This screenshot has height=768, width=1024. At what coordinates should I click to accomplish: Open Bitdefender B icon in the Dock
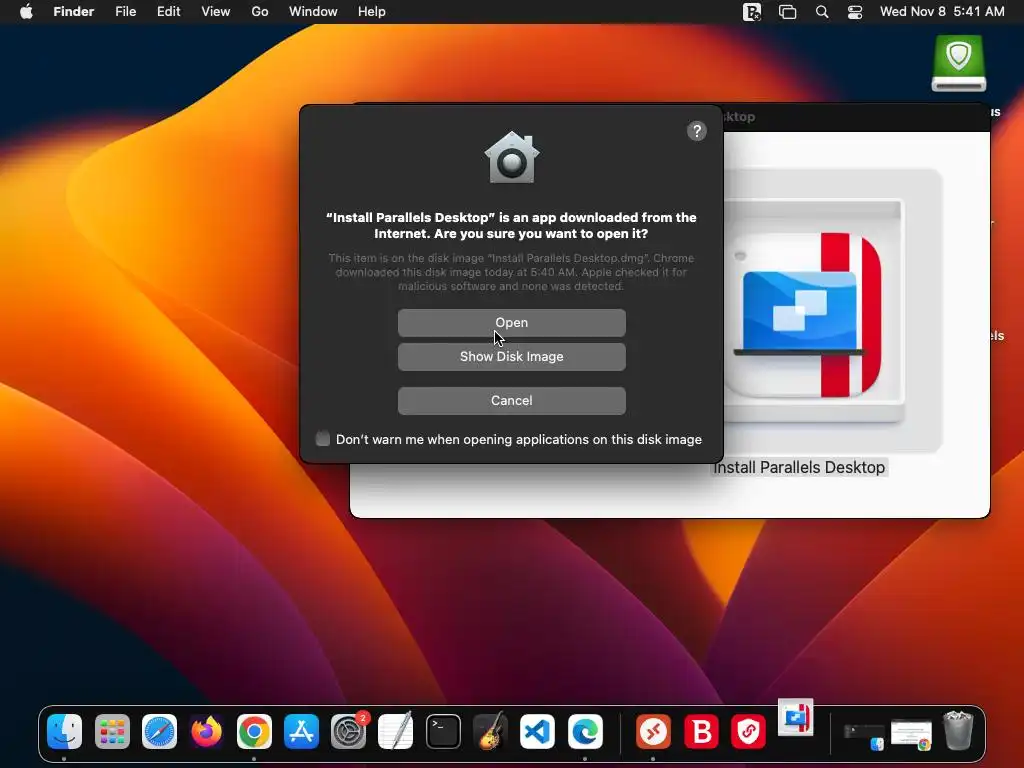(x=701, y=731)
